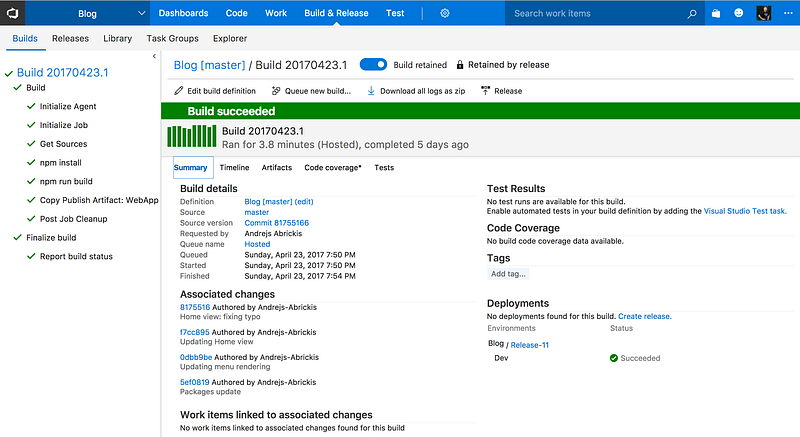This screenshot has width=800, height=437.
Task: Select Copy Publish Artifact: WebApp step
Action: point(99,200)
